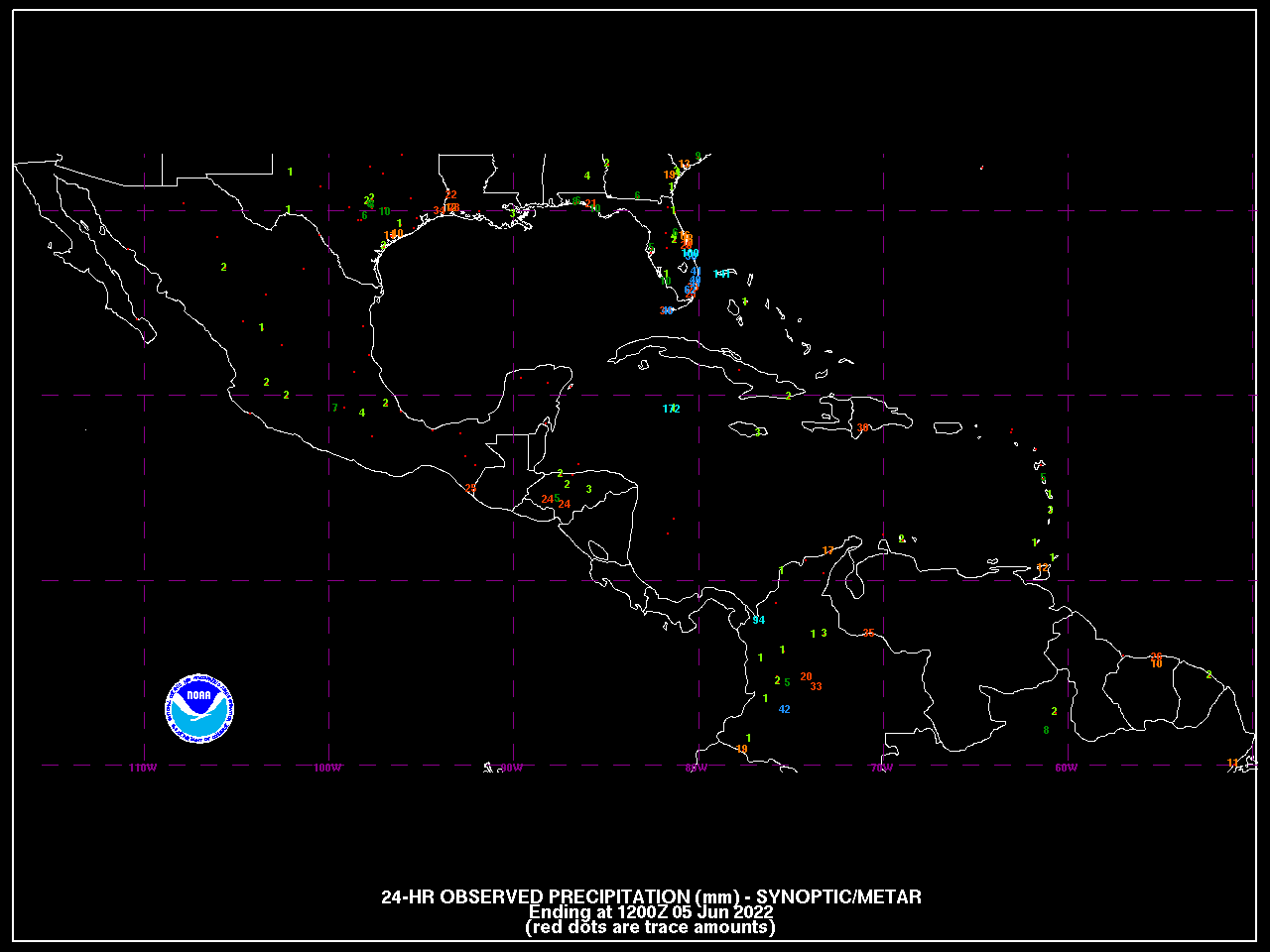Click the '35' value on Venezuela's border
Image resolution: width=1270 pixels, height=952 pixels.
(x=869, y=633)
